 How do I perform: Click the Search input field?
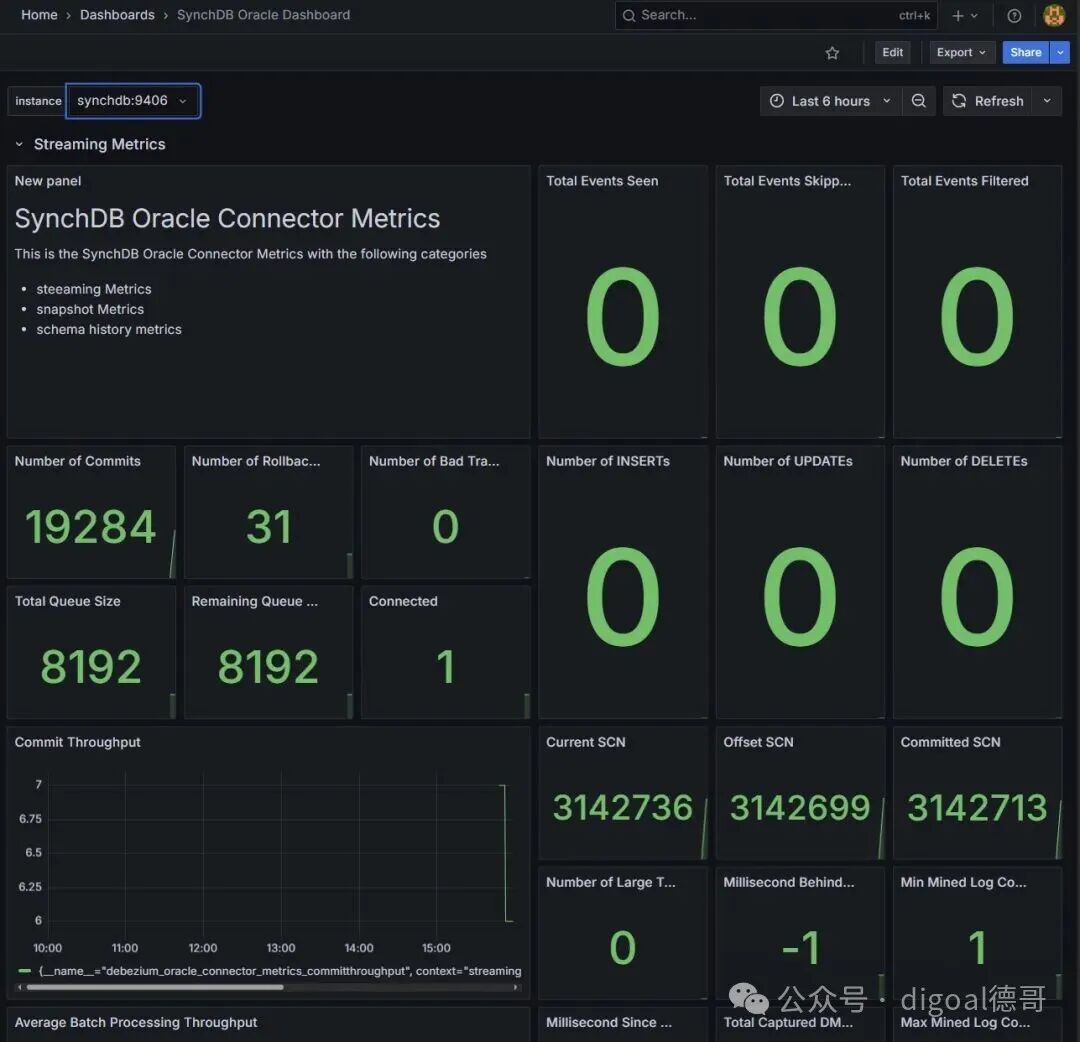point(776,15)
